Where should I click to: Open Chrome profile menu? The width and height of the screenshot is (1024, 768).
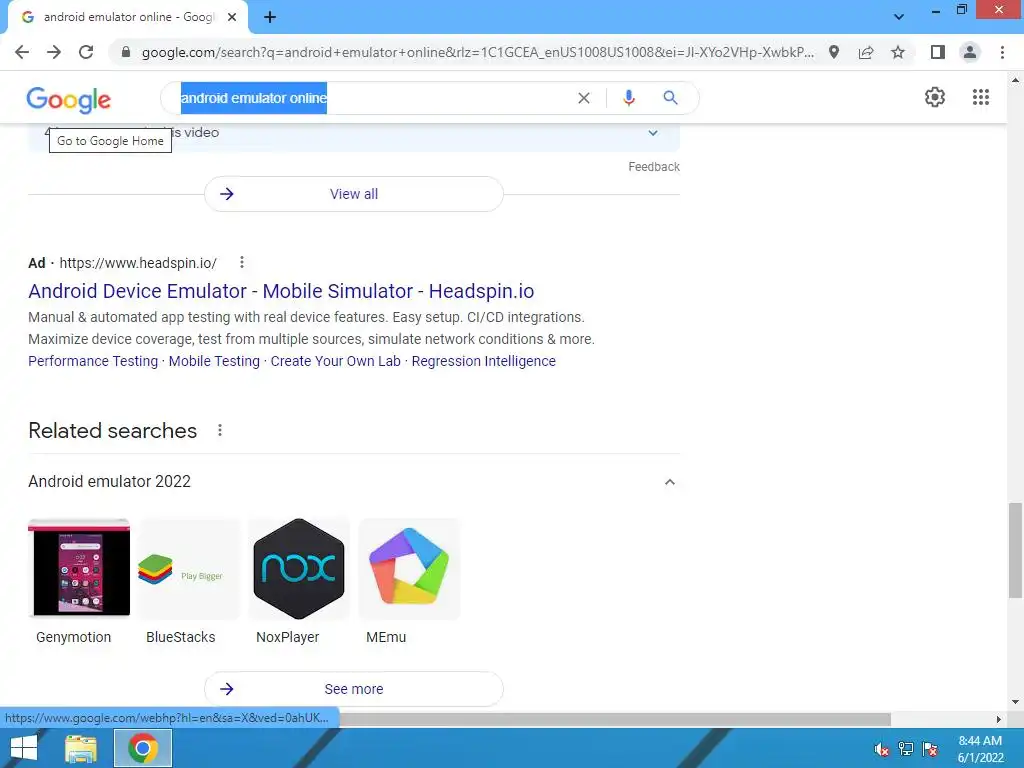[x=970, y=52]
